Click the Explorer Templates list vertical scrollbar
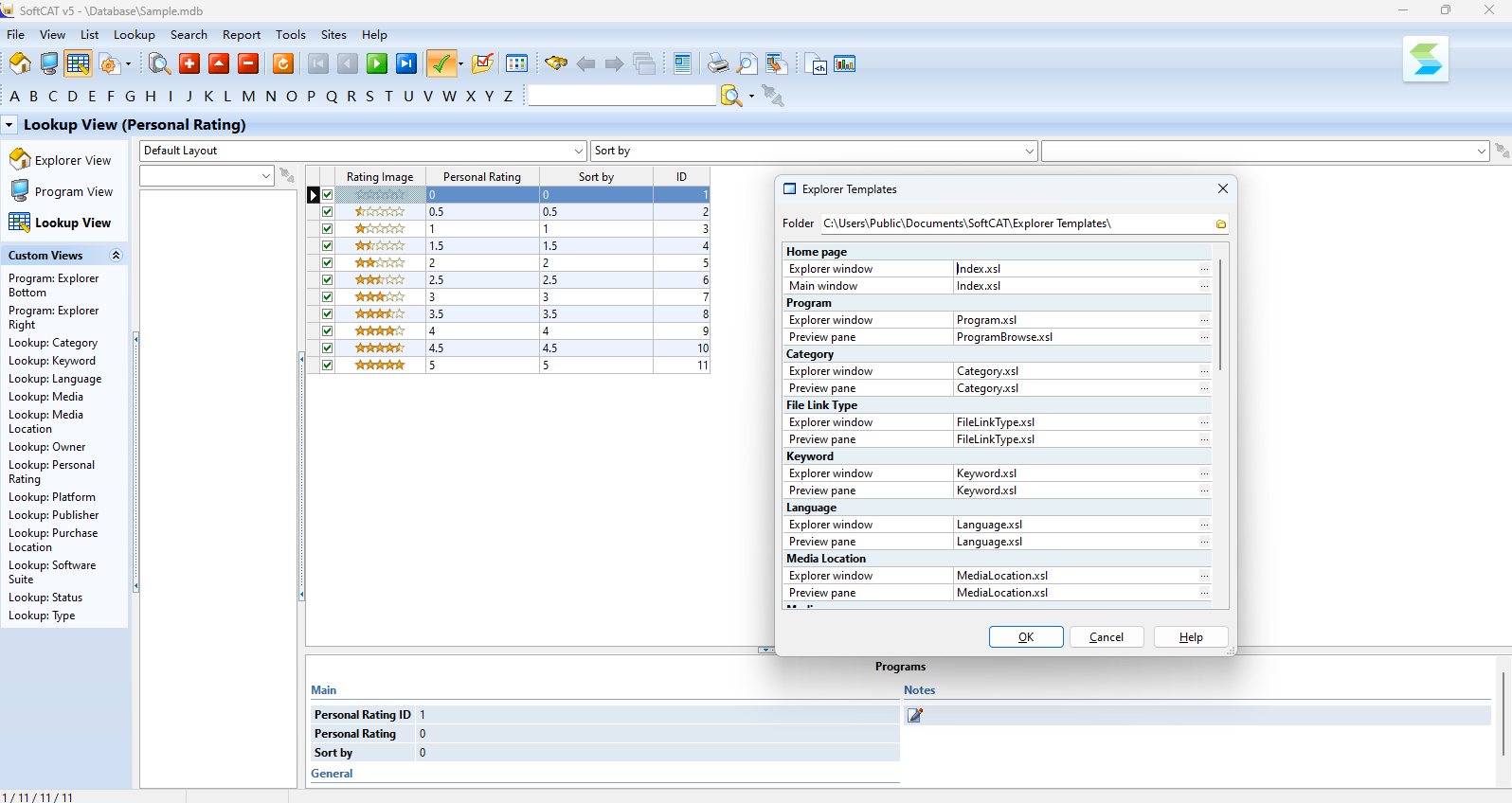 1220,313
